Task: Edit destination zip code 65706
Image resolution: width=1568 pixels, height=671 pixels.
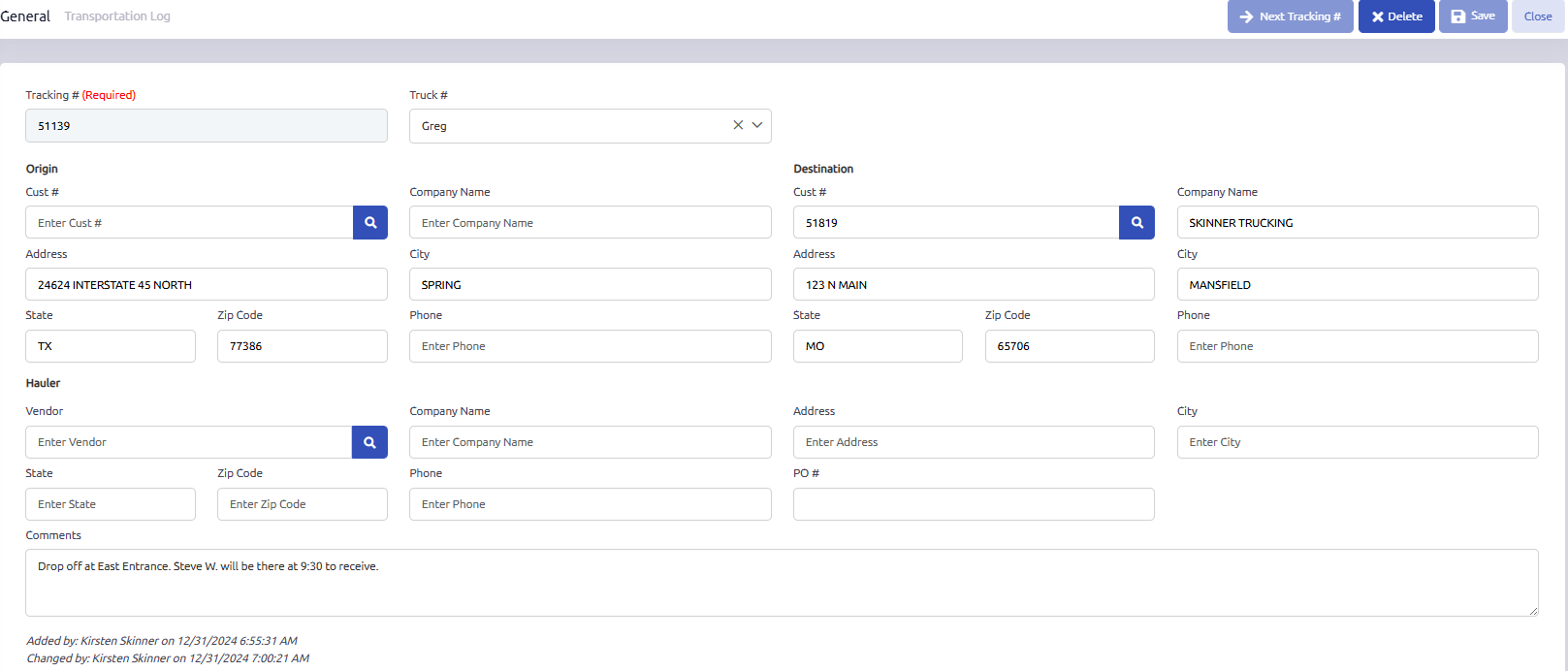Action: (x=1070, y=346)
